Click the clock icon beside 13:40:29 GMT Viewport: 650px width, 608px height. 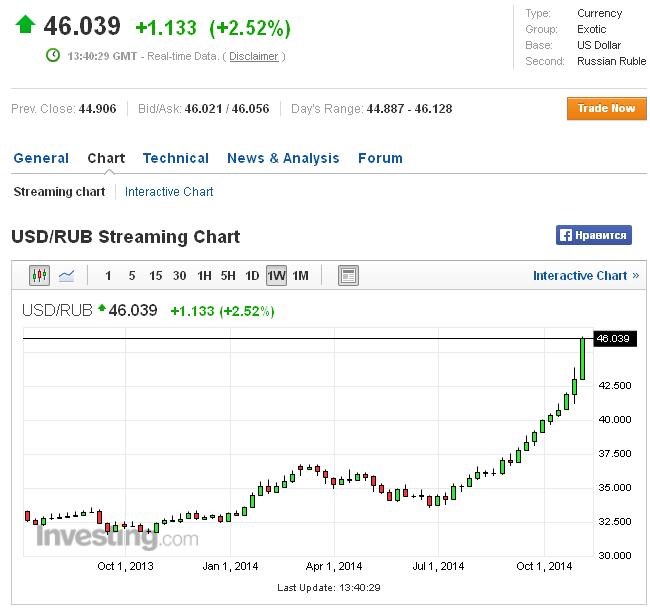(53, 55)
